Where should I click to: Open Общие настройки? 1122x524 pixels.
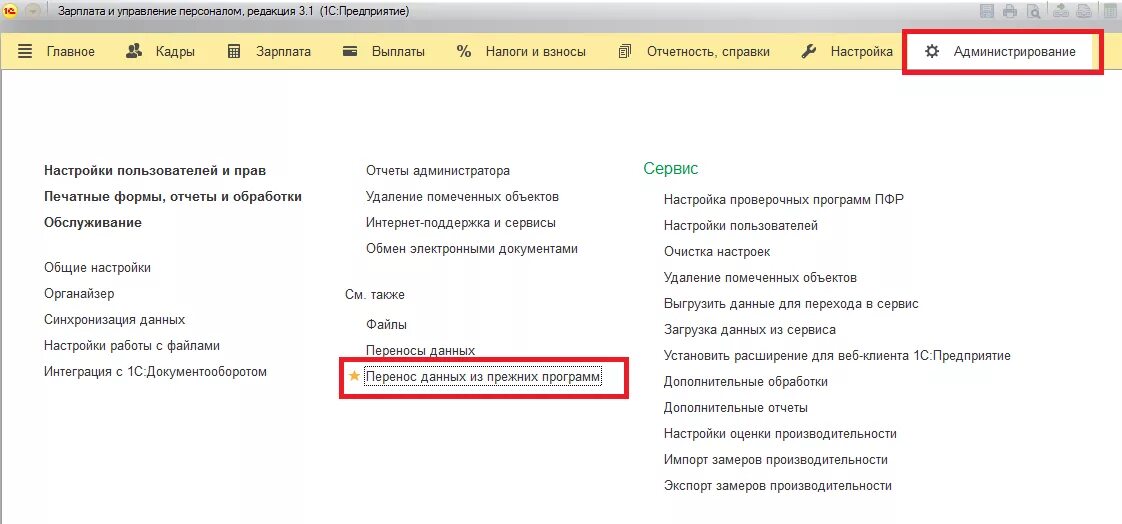click(97, 268)
